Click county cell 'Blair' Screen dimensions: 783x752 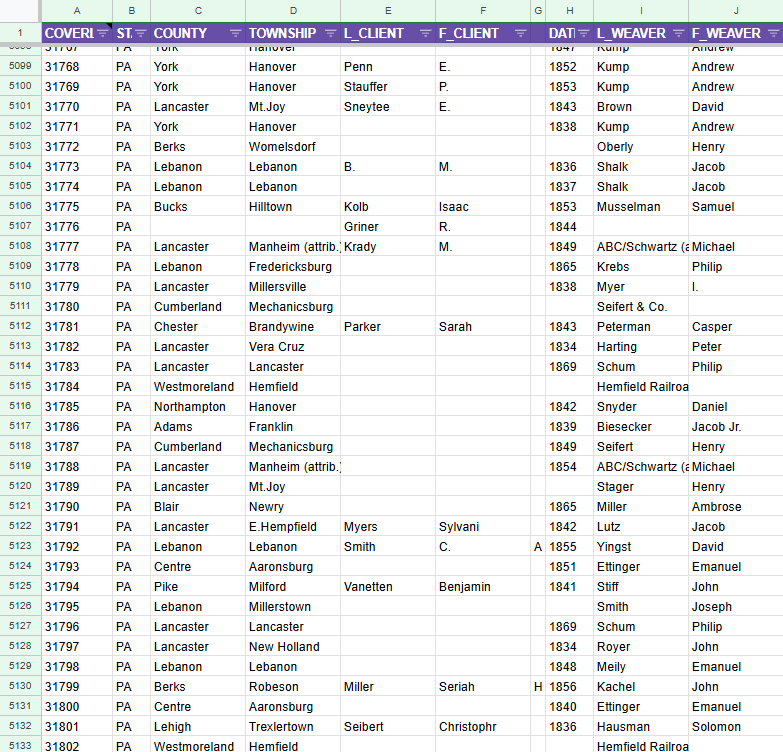pos(198,506)
